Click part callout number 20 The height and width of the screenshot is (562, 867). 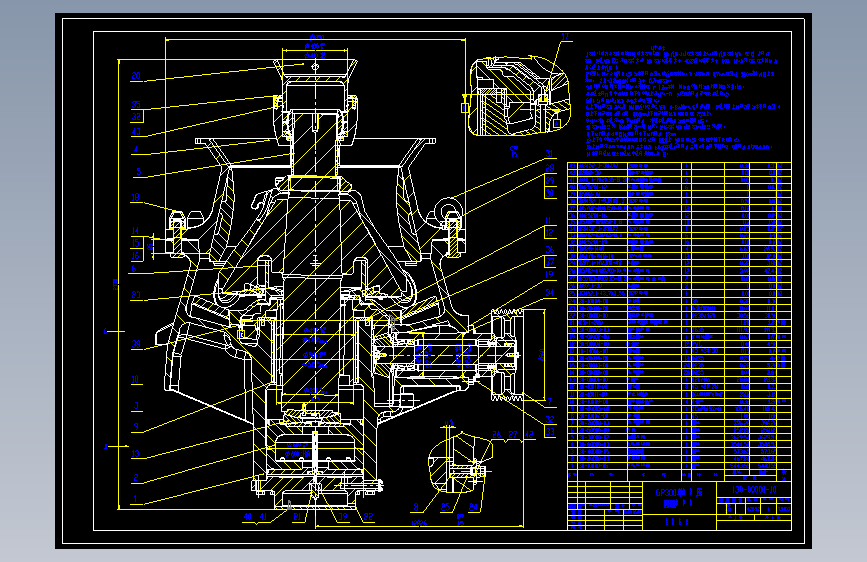tap(136, 76)
